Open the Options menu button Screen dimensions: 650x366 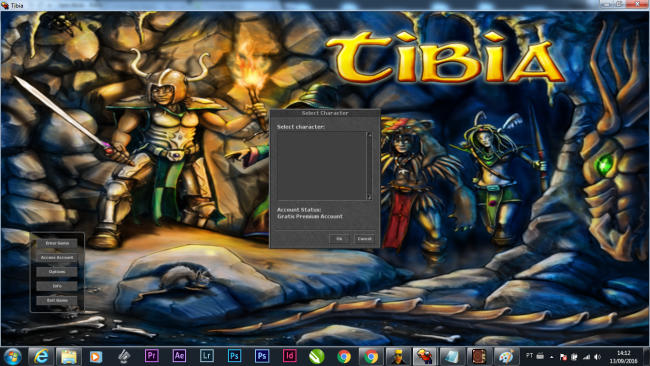[57, 271]
